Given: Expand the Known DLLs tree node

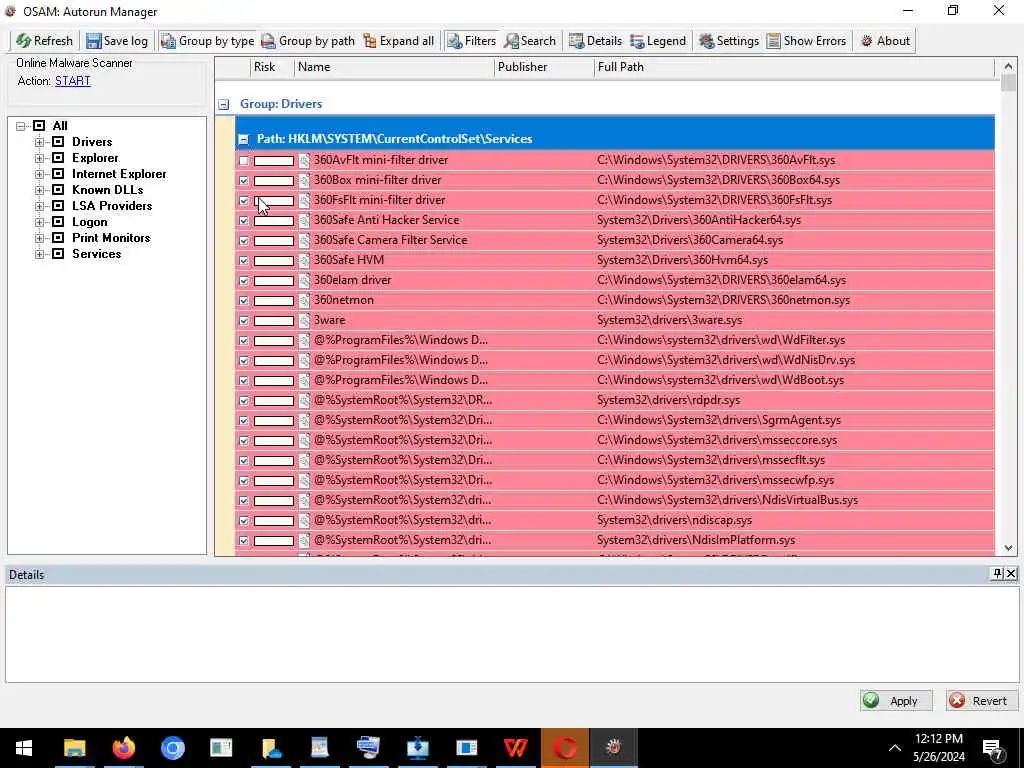Looking at the screenshot, I should click(39, 189).
